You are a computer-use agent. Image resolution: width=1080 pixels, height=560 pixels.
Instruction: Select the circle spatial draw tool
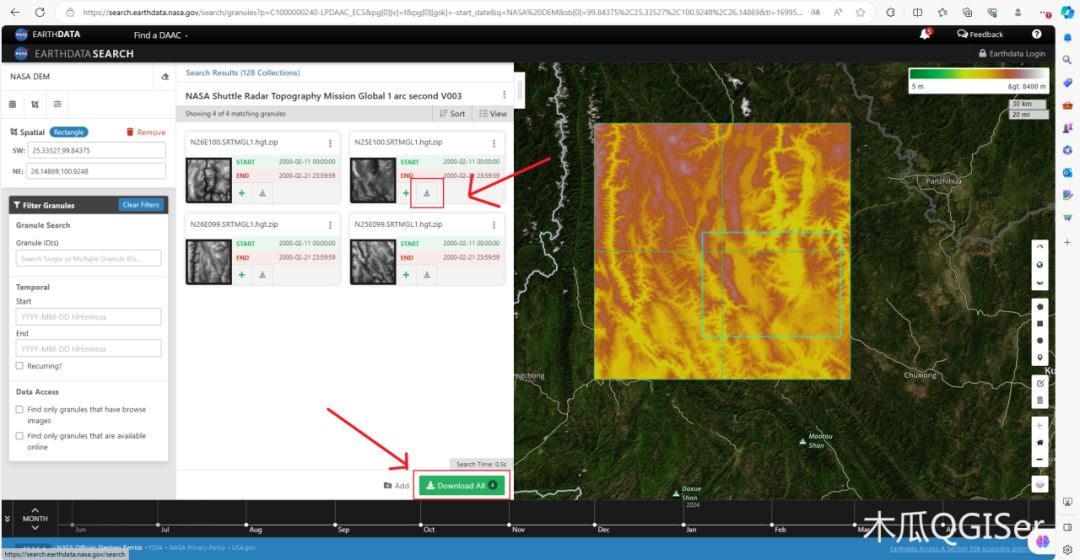[1040, 340]
